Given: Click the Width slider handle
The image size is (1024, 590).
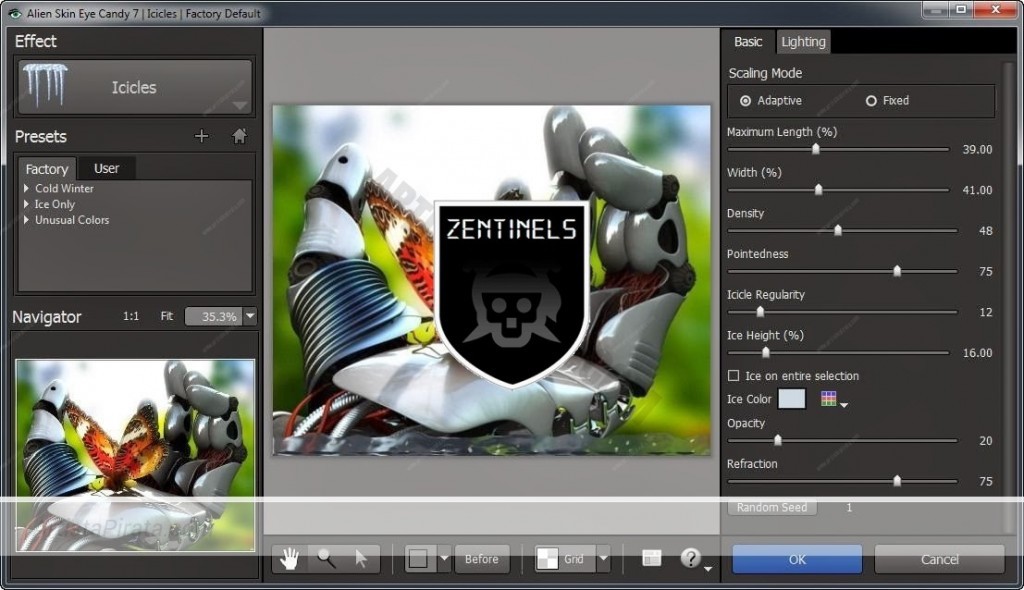Looking at the screenshot, I should [818, 189].
